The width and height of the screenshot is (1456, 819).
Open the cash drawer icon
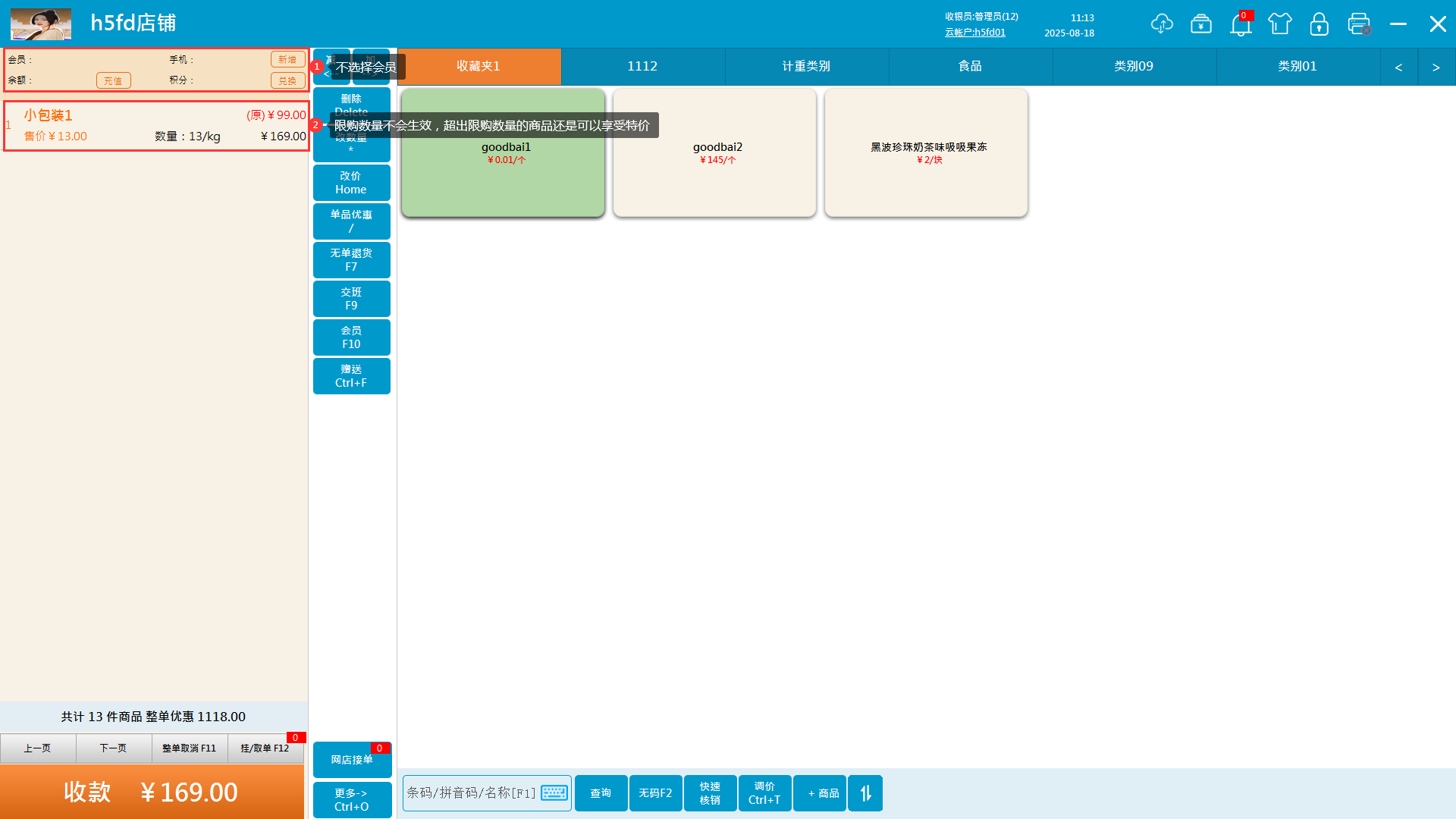coord(1200,24)
